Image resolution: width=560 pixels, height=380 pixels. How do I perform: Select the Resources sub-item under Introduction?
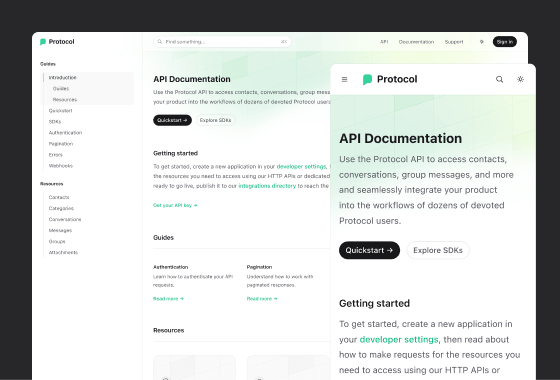(x=65, y=100)
